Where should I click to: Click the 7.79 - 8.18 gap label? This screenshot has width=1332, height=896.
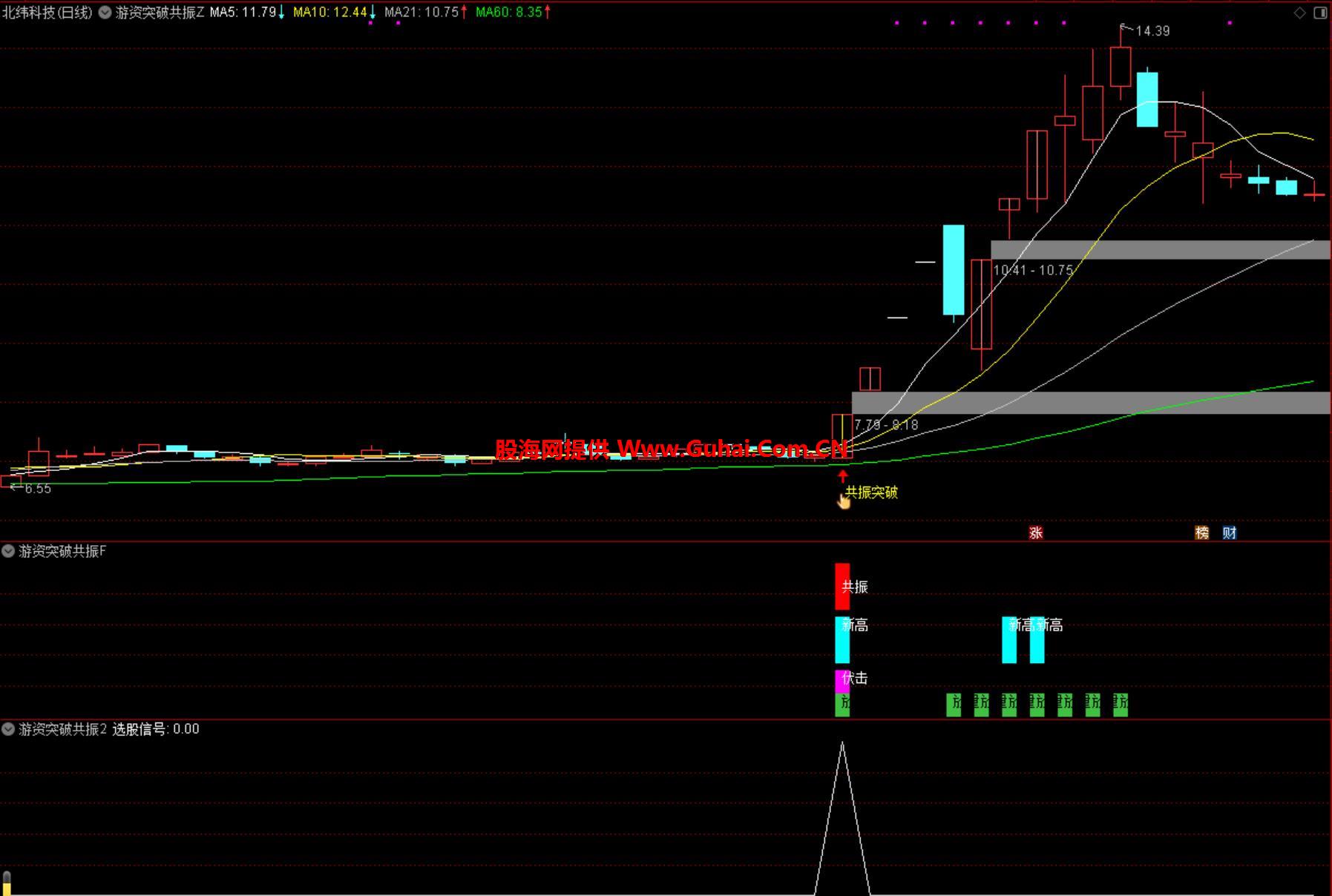(886, 424)
